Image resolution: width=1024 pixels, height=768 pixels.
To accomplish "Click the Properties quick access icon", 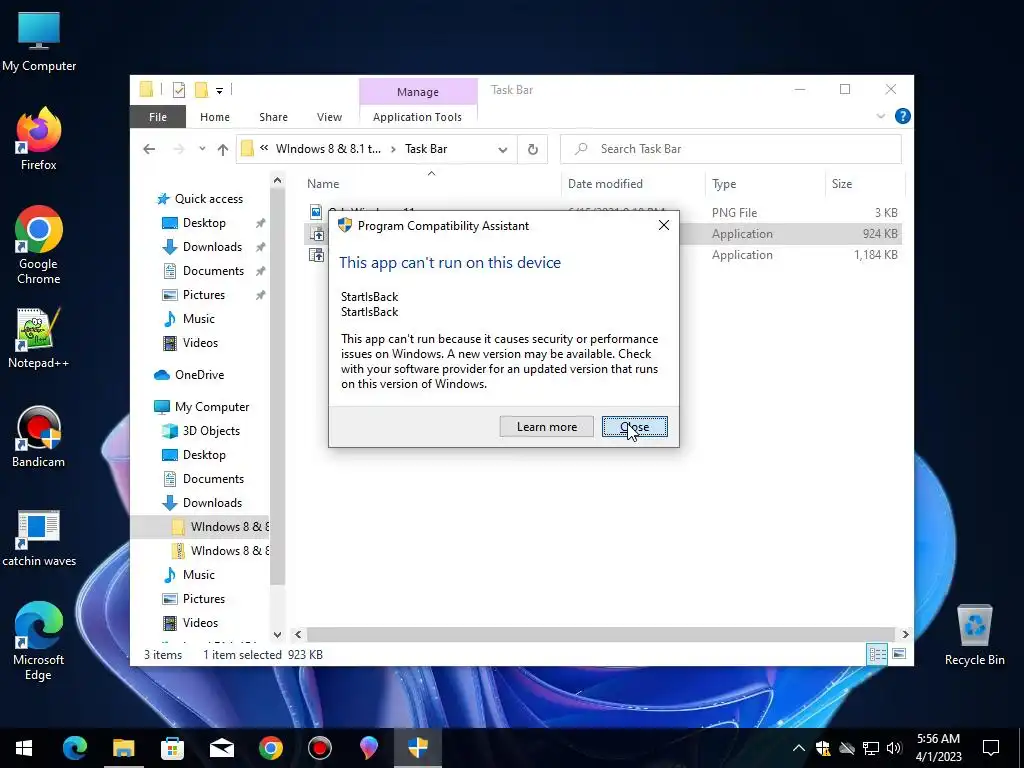I will pos(178,90).
